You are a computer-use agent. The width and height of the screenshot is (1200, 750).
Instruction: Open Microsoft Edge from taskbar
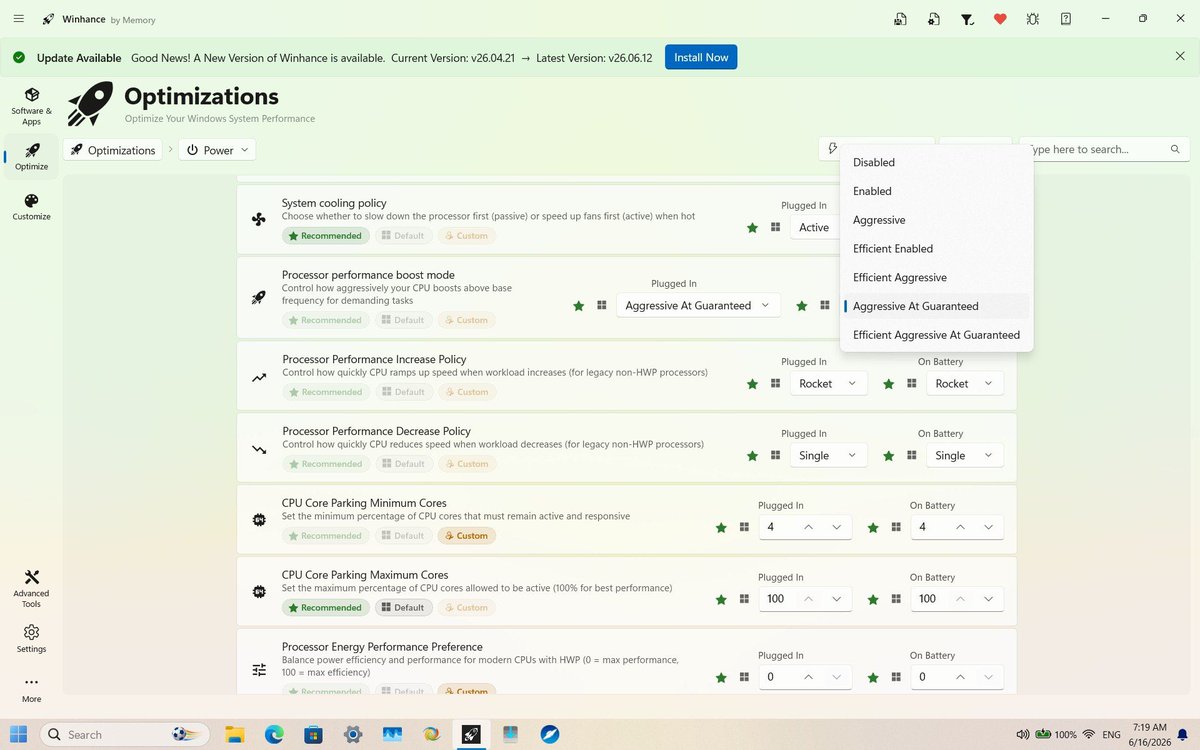274,734
